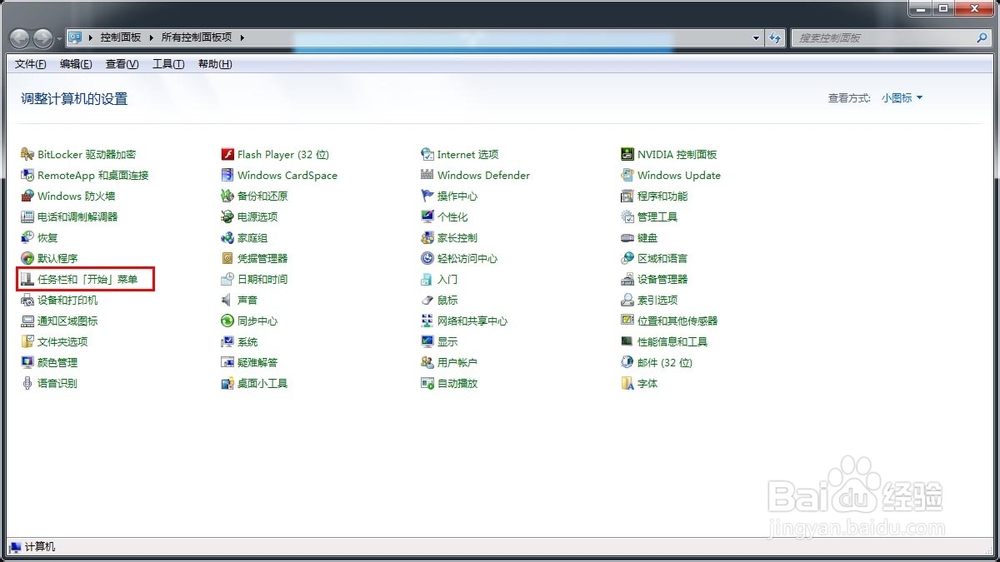The image size is (1000, 562).
Task: Open the Internet 选项 icon
Action: 427,154
